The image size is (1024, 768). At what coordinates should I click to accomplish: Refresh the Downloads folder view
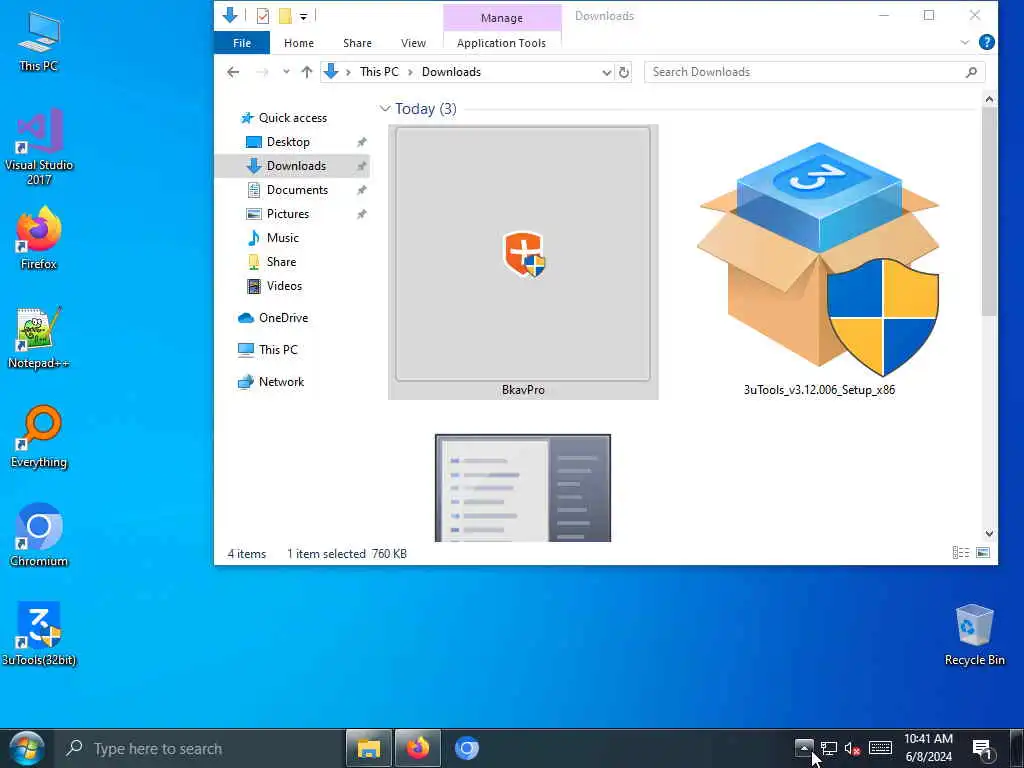[x=624, y=72]
